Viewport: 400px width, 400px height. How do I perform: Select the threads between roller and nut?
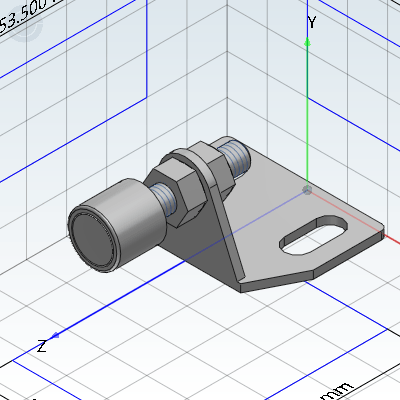point(162,200)
